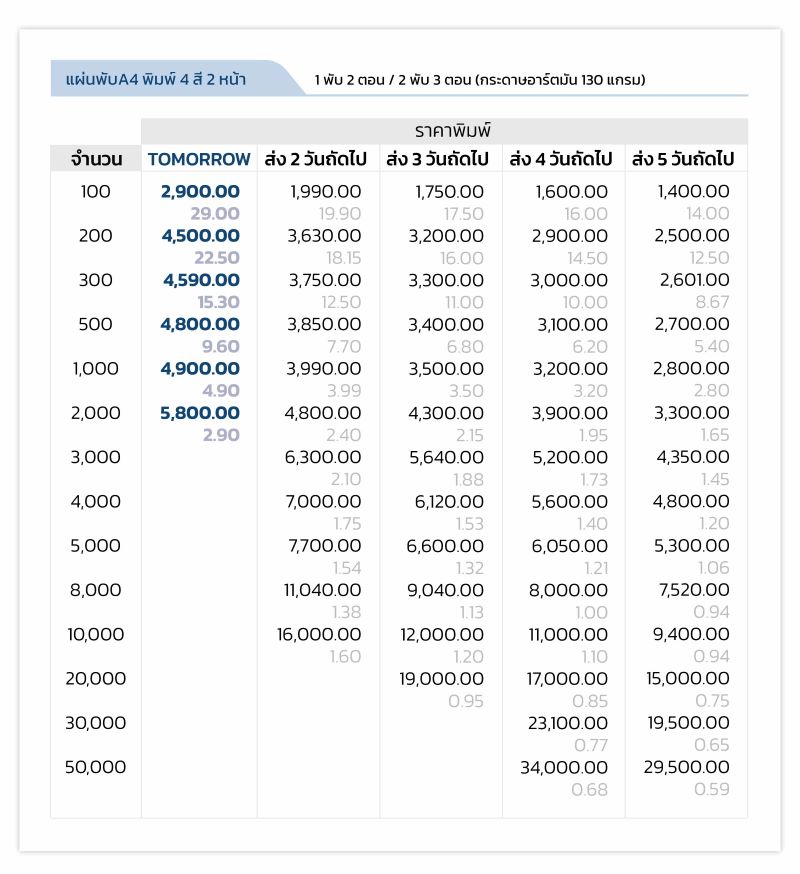Click the quantity 1,000 row label
The height and width of the screenshot is (874, 800).
(x=96, y=368)
